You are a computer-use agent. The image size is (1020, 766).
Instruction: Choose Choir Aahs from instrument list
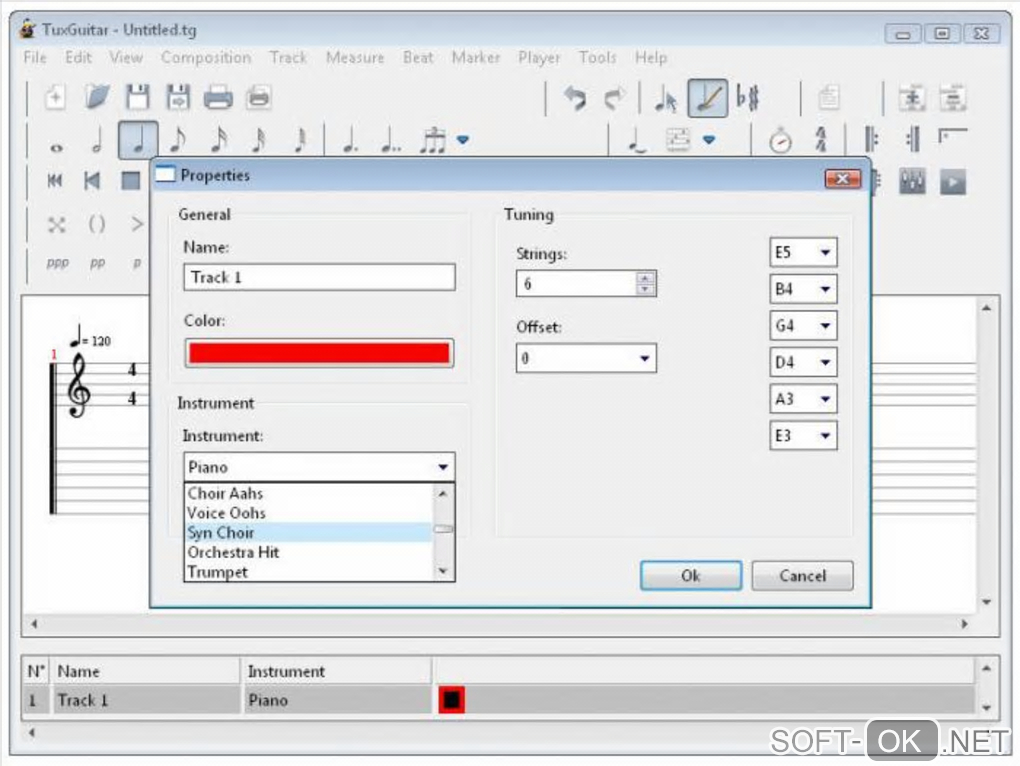(x=308, y=494)
